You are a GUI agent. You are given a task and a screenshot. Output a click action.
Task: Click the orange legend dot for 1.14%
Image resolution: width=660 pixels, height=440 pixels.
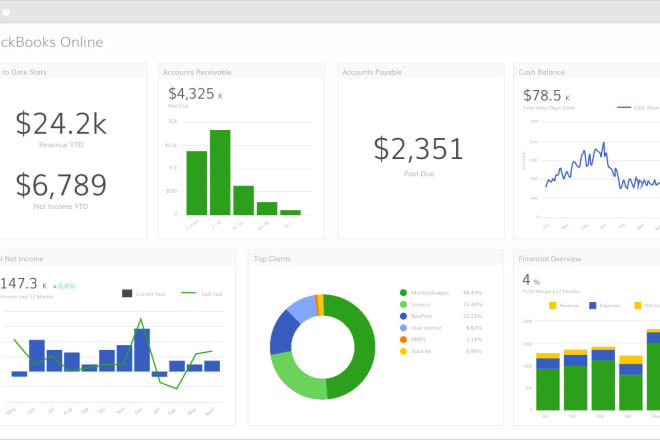point(403,339)
